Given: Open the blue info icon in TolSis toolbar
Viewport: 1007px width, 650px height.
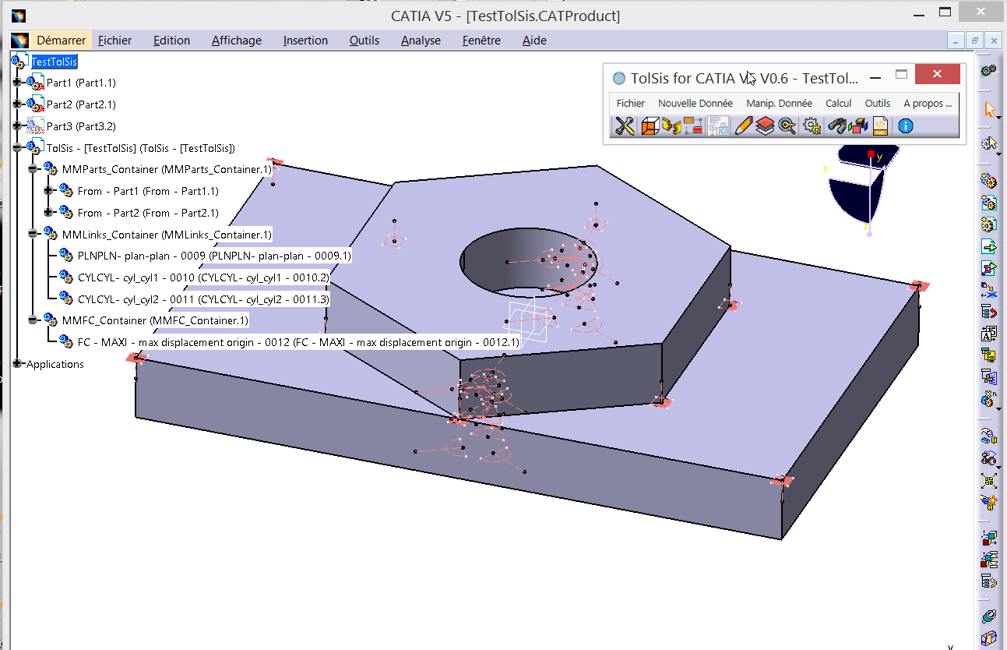Looking at the screenshot, I should click(x=906, y=126).
